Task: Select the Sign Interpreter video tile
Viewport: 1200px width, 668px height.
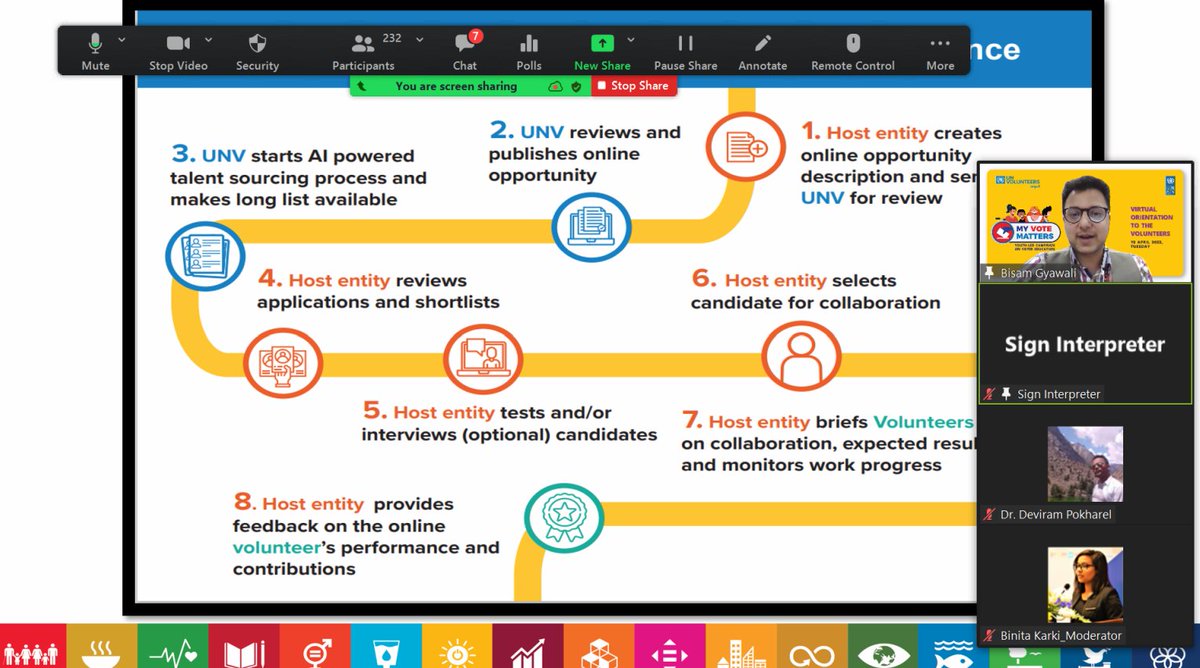Action: click(x=1084, y=343)
